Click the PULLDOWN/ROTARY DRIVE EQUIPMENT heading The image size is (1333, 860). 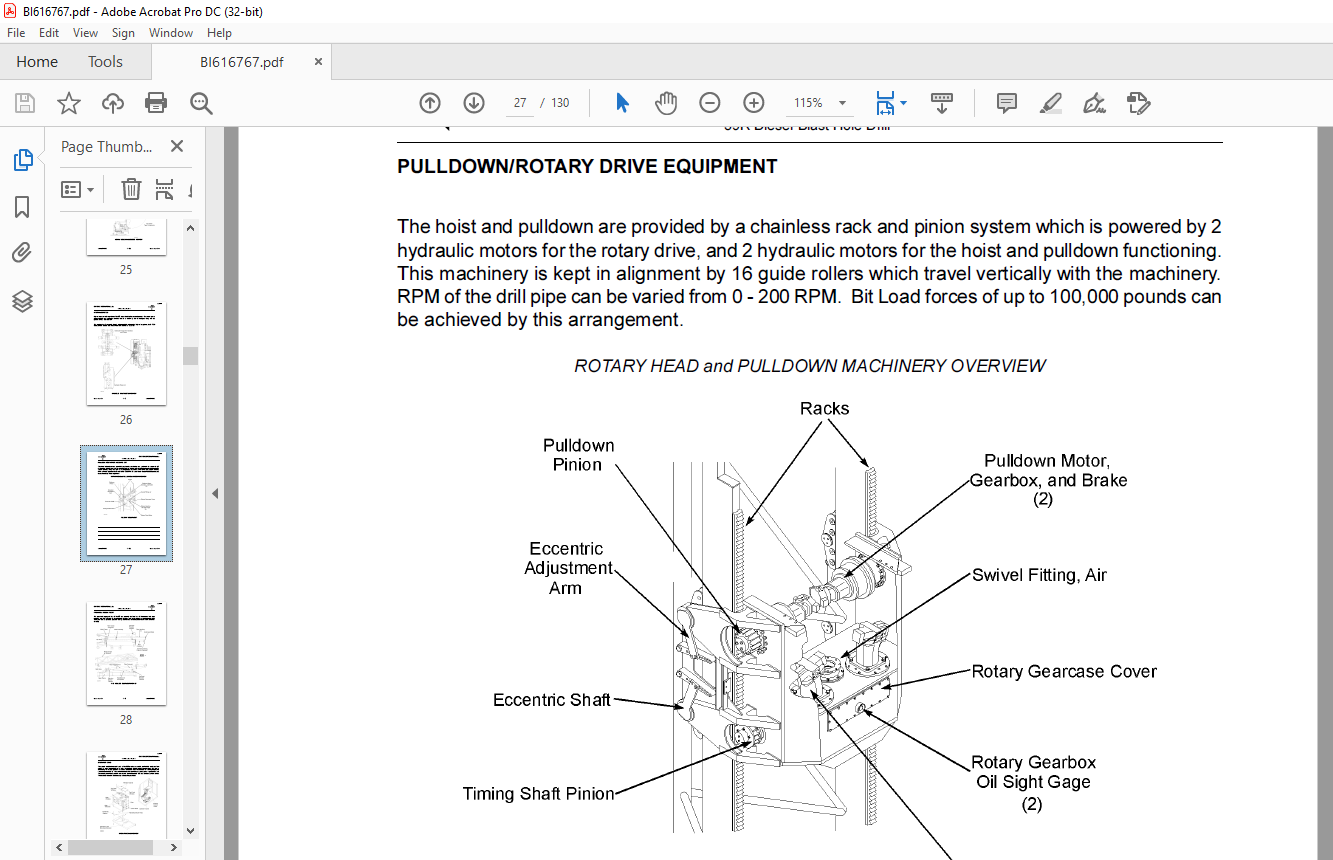587,167
